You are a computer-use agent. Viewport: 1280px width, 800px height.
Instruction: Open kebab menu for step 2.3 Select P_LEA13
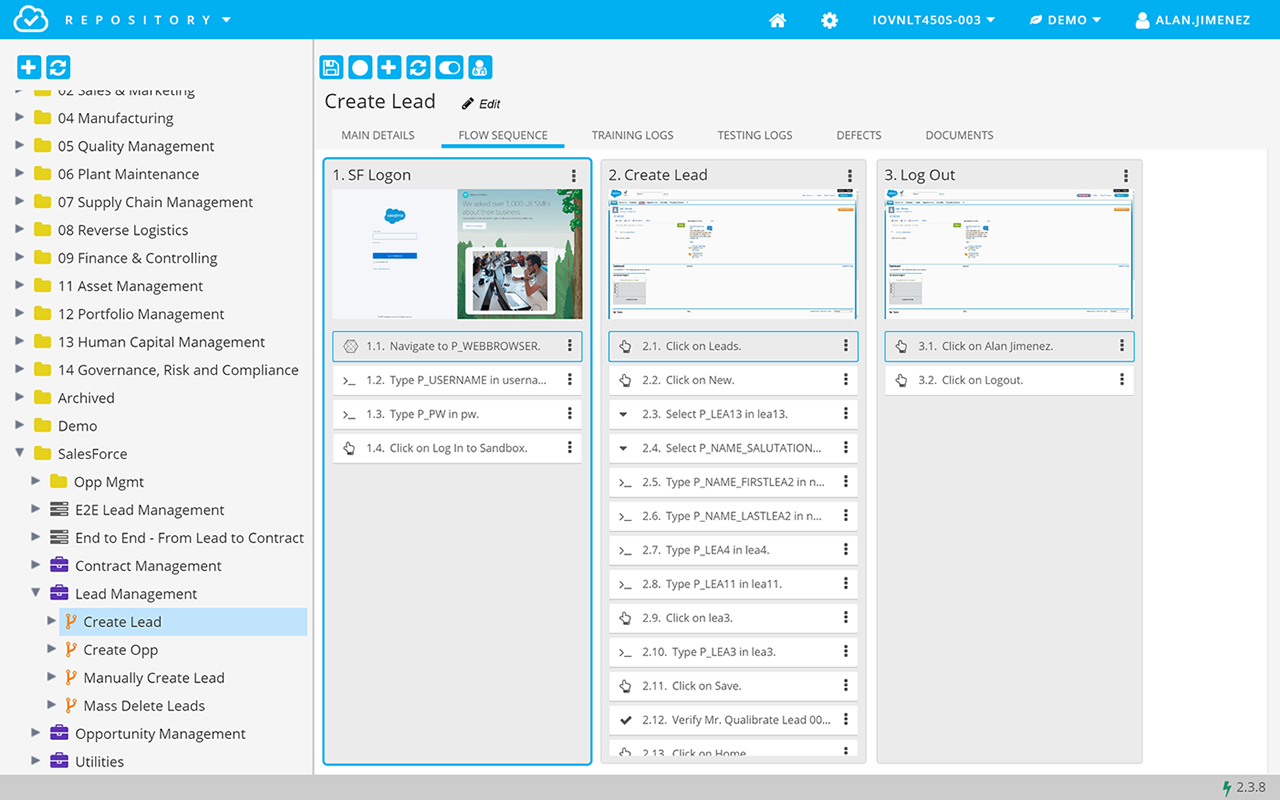click(x=846, y=414)
